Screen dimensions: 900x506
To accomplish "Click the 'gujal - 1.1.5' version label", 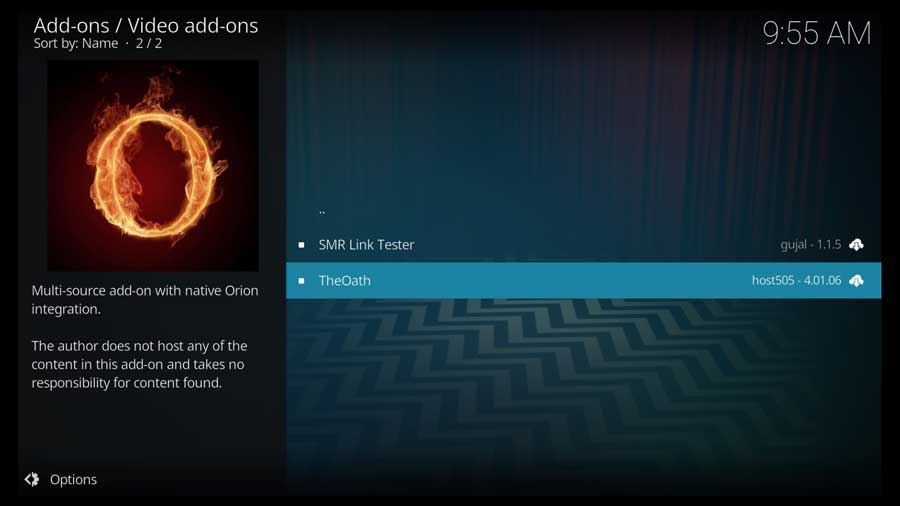I will click(810, 245).
